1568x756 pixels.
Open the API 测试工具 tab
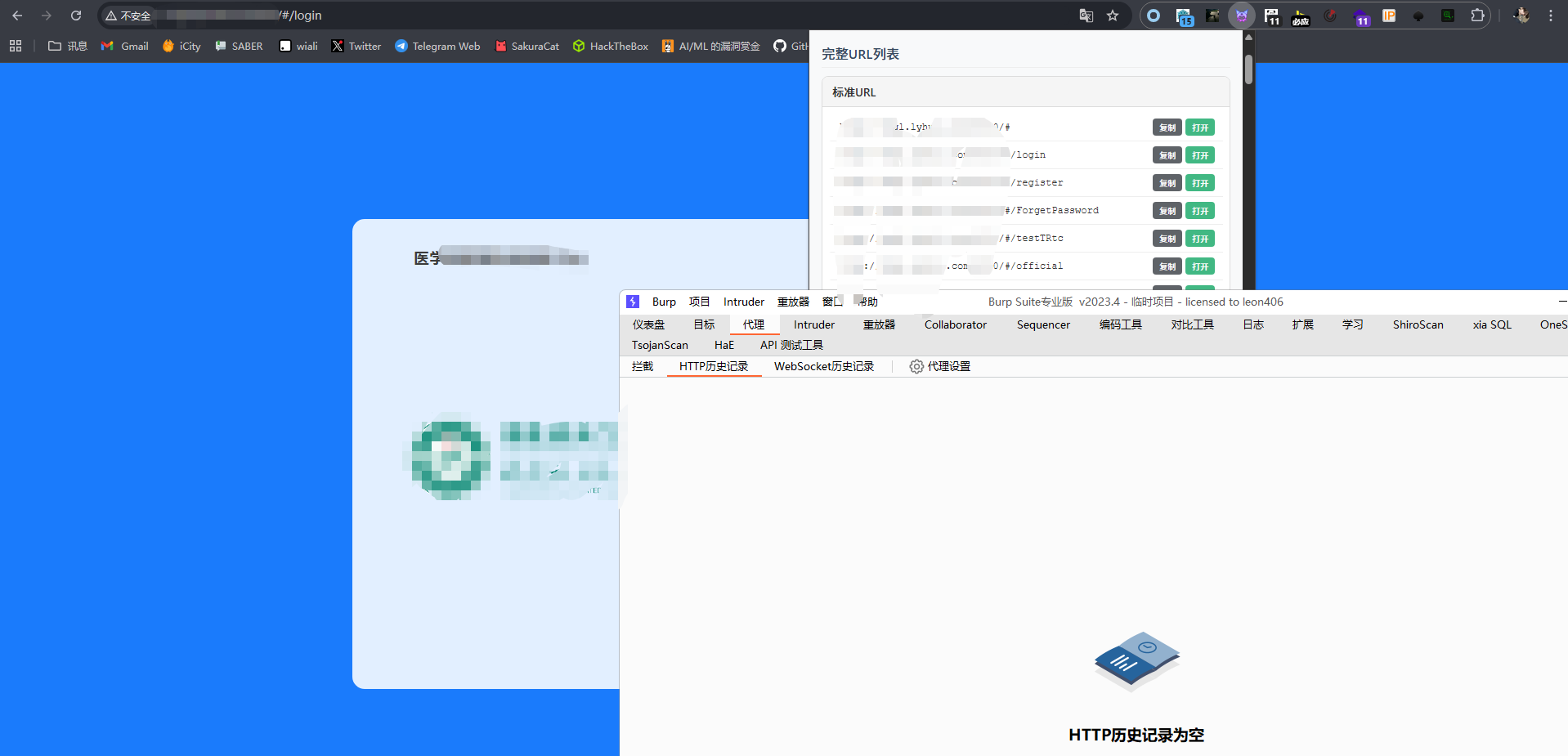pyautogui.click(x=791, y=345)
